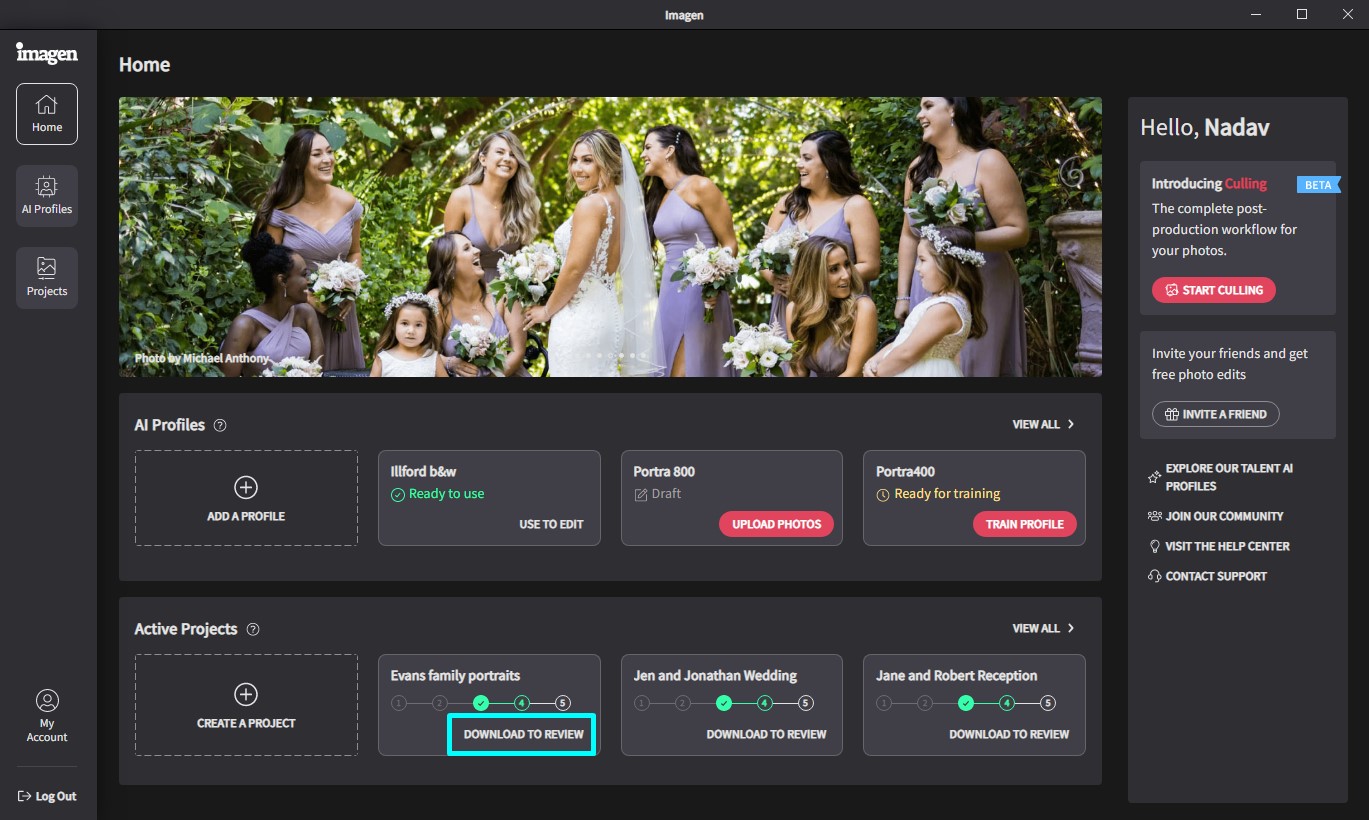1369x820 pixels.
Task: Log out of the Imagen account
Action: point(47,796)
